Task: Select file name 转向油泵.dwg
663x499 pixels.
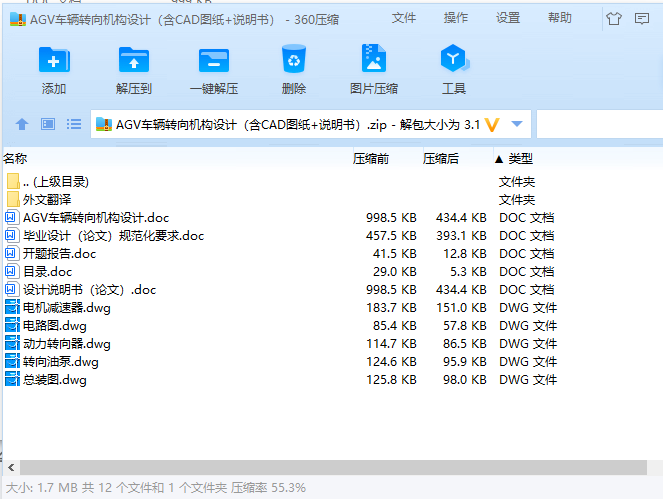Action: coord(60,362)
